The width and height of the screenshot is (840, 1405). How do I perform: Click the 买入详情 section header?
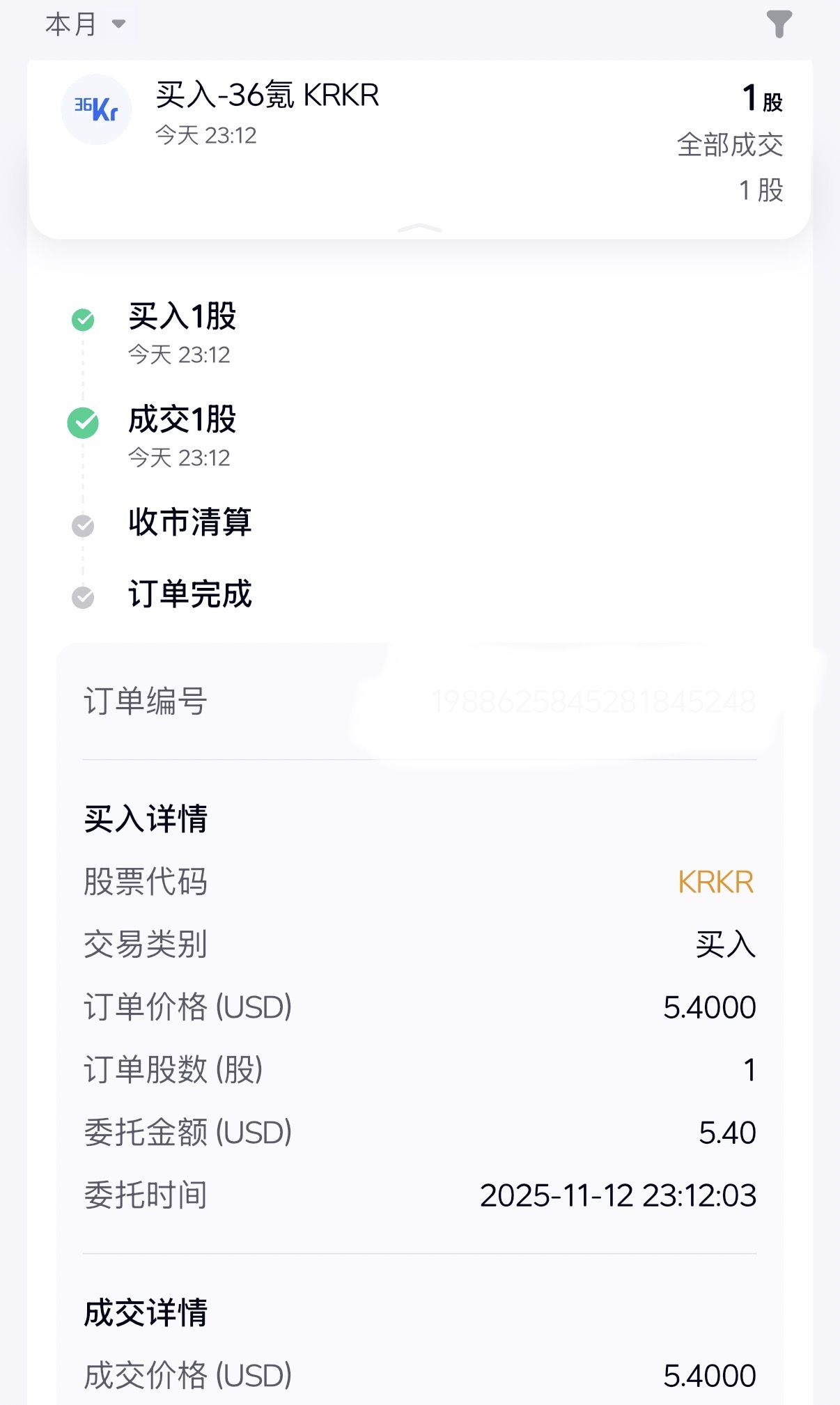[146, 818]
